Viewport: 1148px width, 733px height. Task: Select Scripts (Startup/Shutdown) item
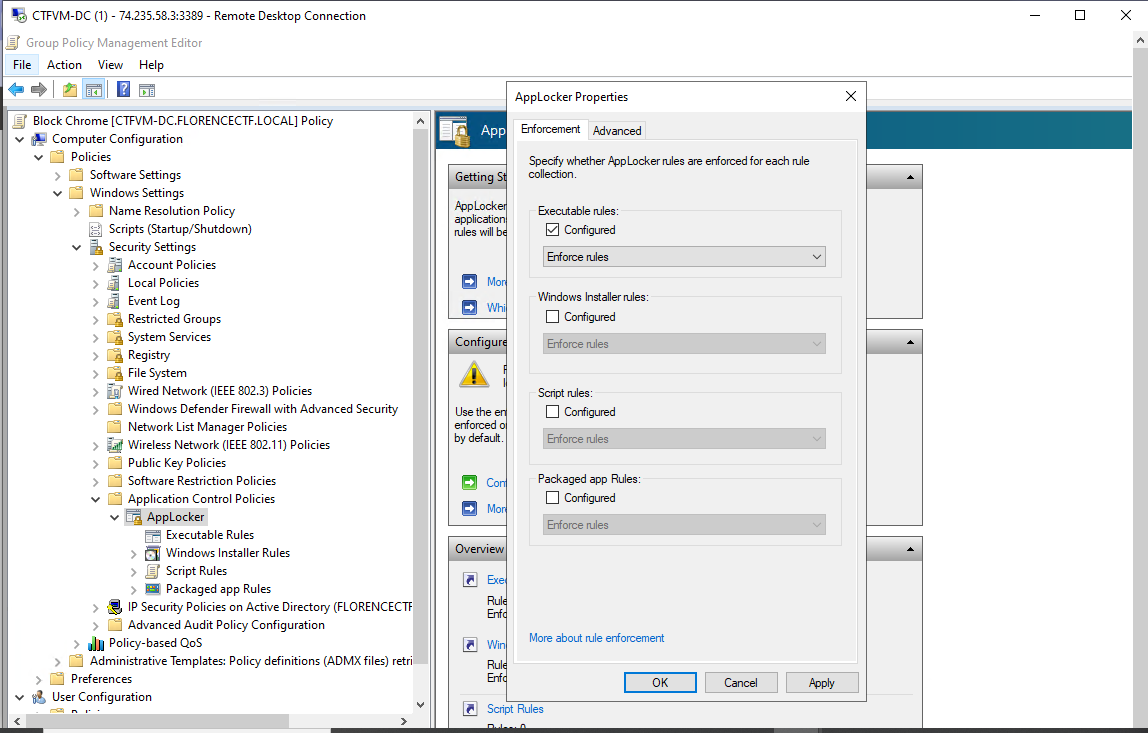pos(180,229)
